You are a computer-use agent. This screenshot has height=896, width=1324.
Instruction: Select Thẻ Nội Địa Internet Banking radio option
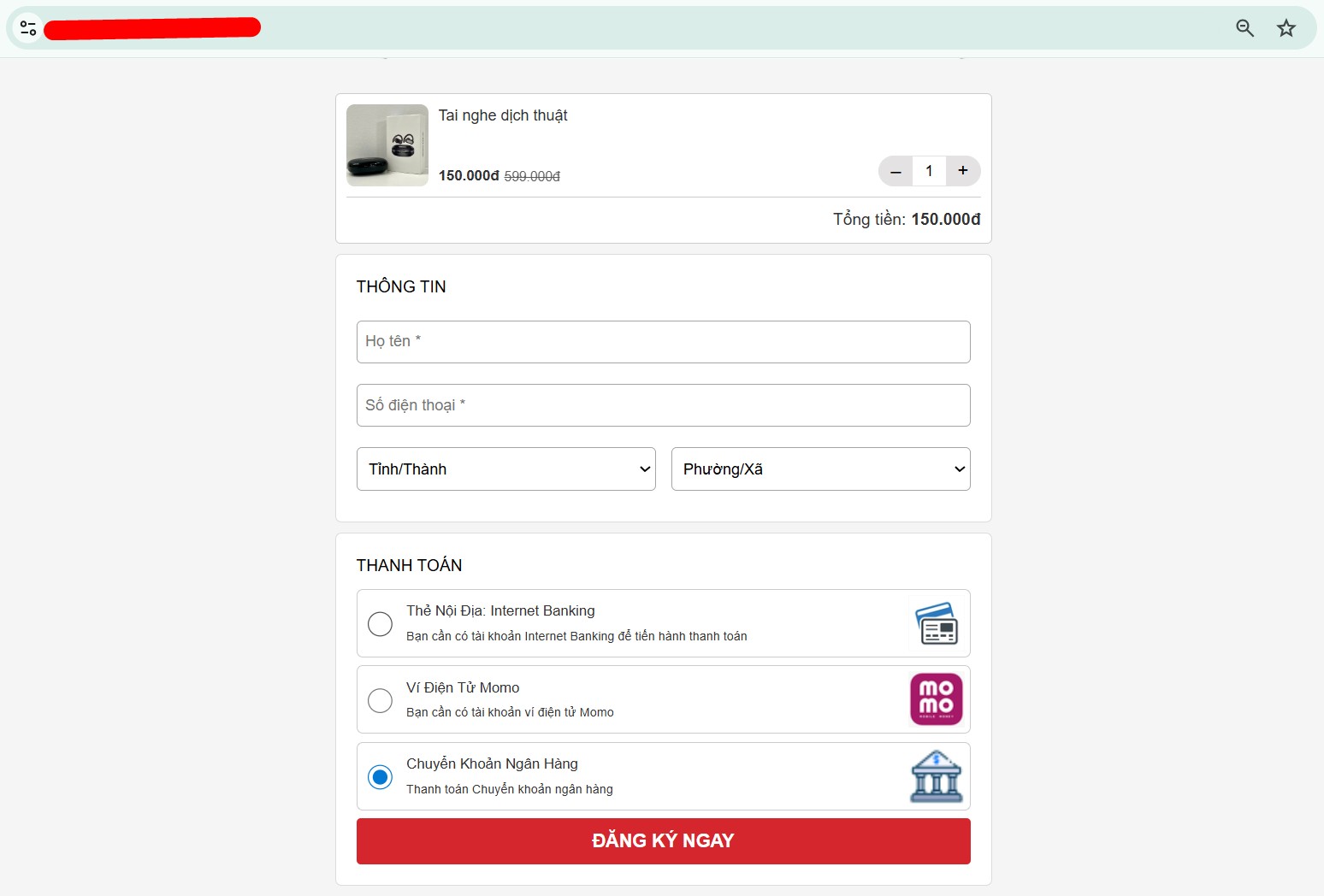coord(380,624)
